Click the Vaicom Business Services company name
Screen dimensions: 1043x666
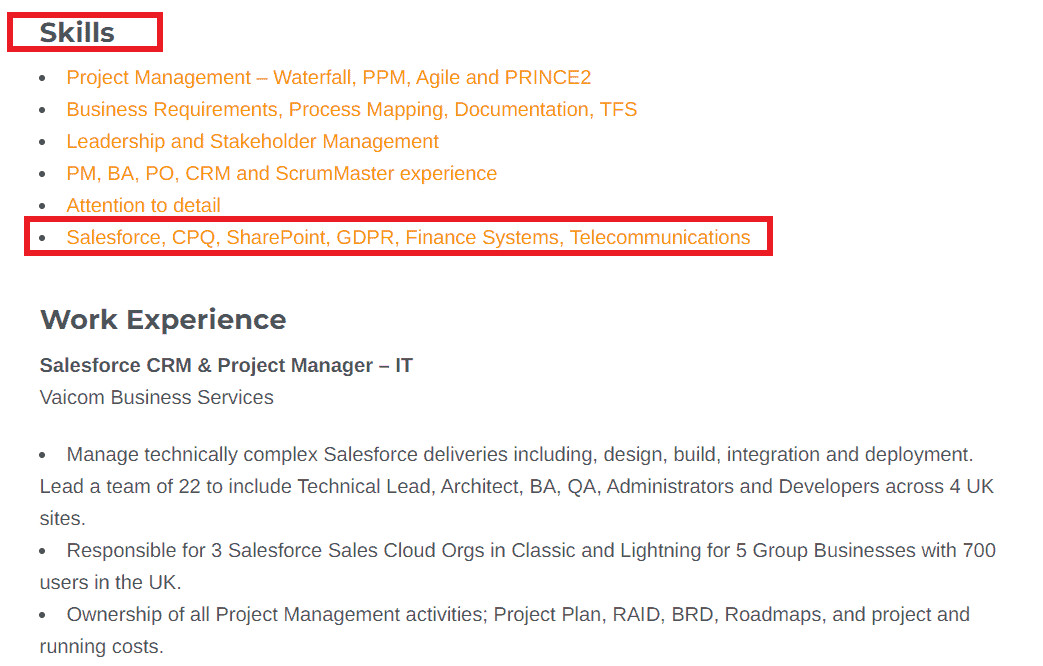click(156, 398)
